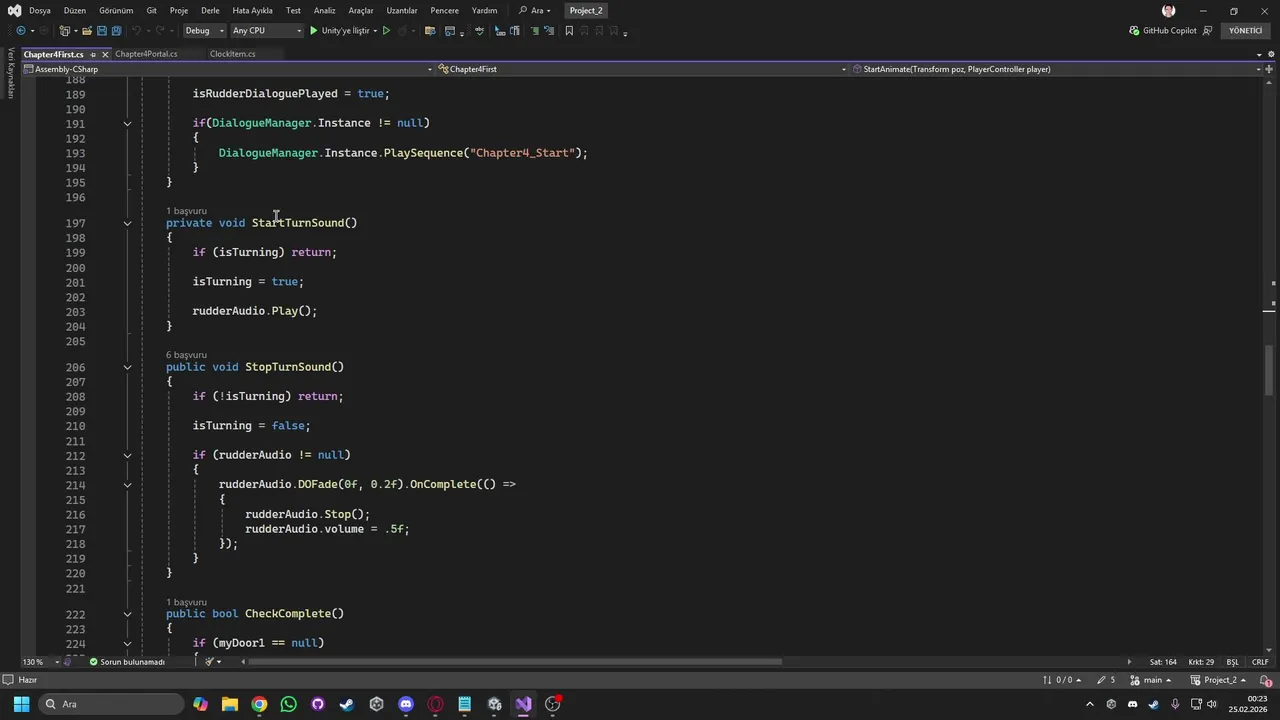This screenshot has width=1280, height=720.
Task: Open the Project_2 repository selector
Action: pyautogui.click(x=1220, y=680)
